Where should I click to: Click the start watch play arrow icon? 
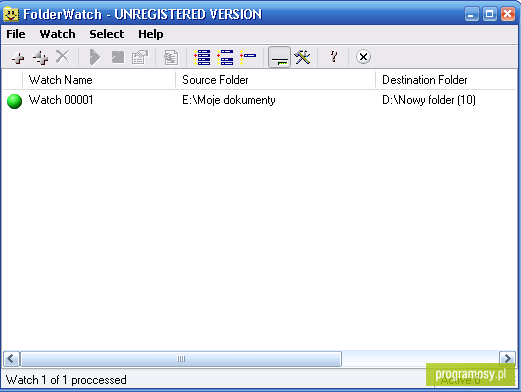95,57
